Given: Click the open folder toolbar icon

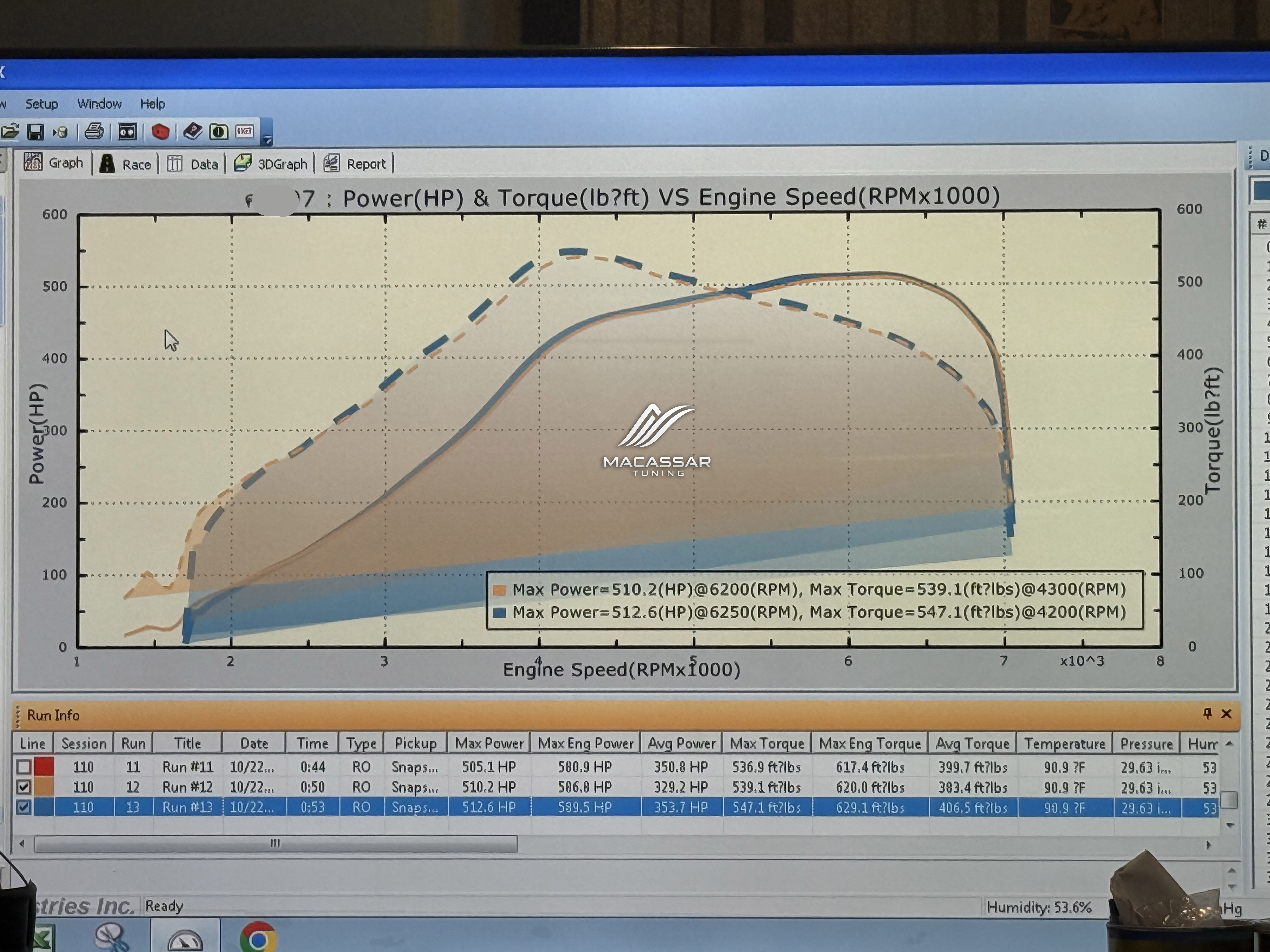Looking at the screenshot, I should [9, 132].
